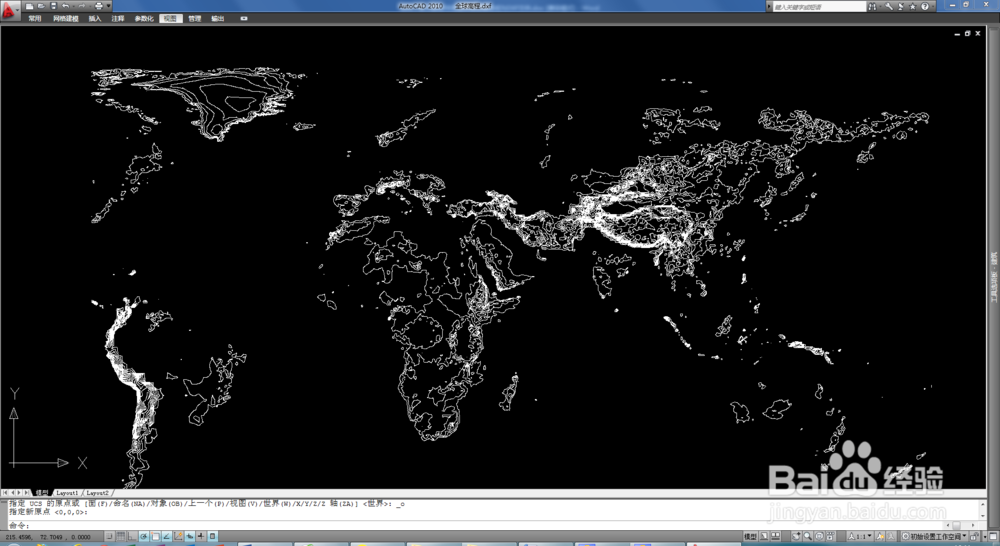Toggle Polar tracking in status bar
Screen dimensions: 1000x546
point(144,537)
